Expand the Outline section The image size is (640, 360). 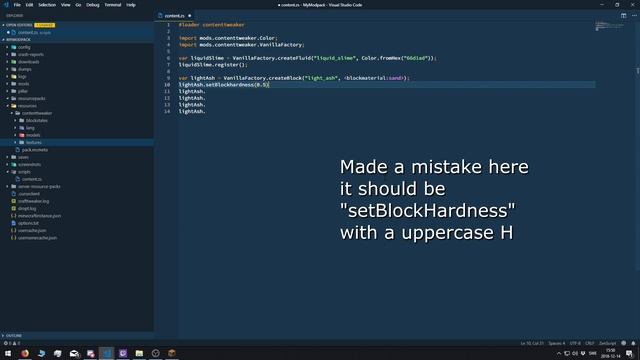tap(14, 336)
